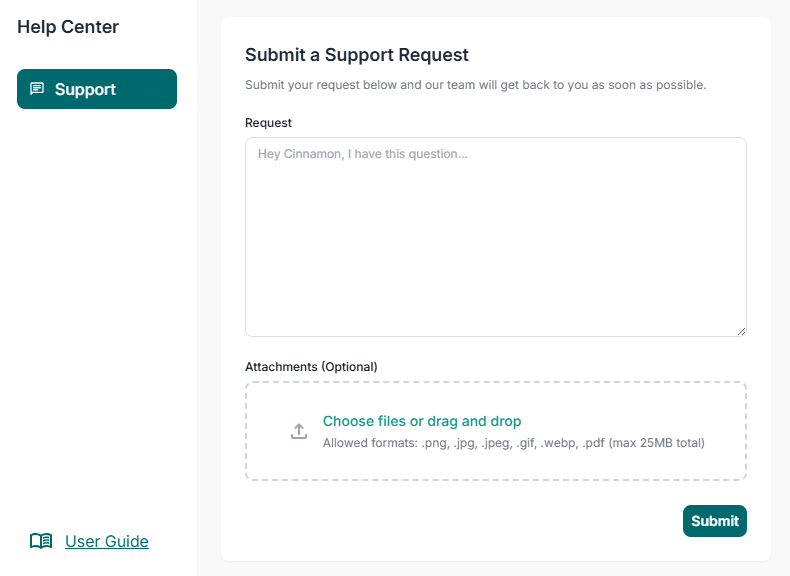The height and width of the screenshot is (576, 790).
Task: Click the underlined "User Guide" text
Action: 107,541
